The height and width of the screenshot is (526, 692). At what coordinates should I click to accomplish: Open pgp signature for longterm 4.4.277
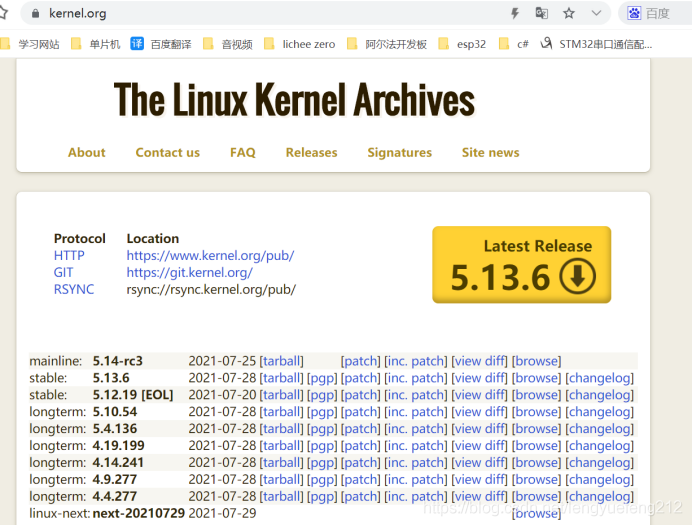pyautogui.click(x=322, y=496)
